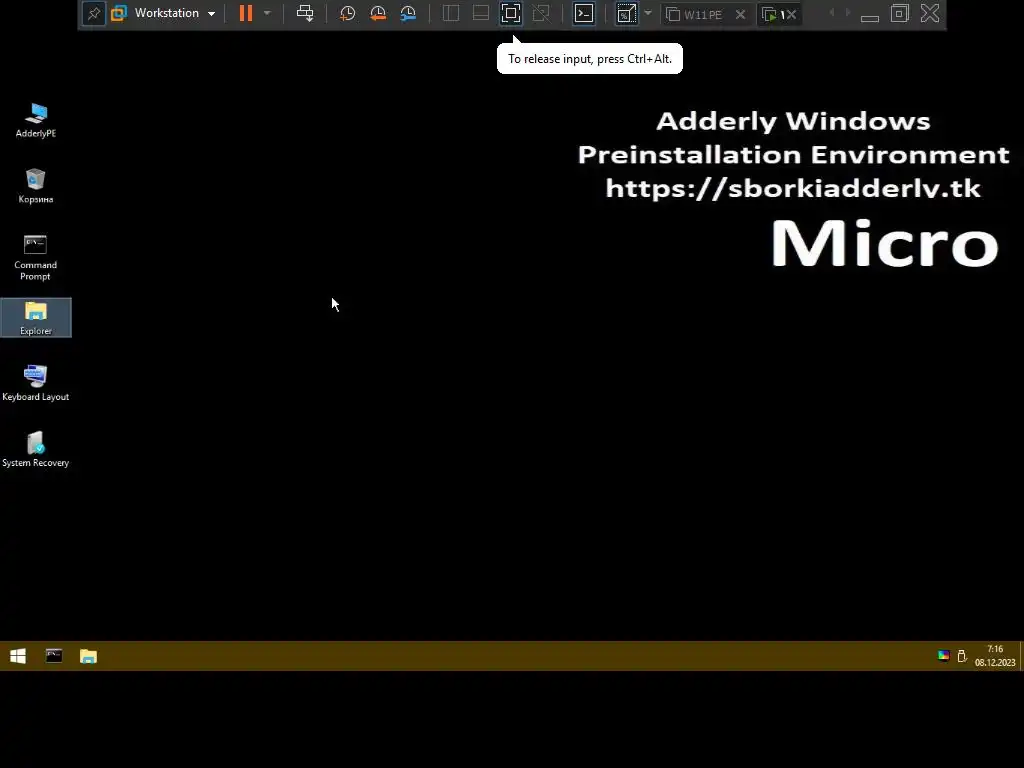
Task: Open the stretch options dropdown arrow
Action: 648,13
